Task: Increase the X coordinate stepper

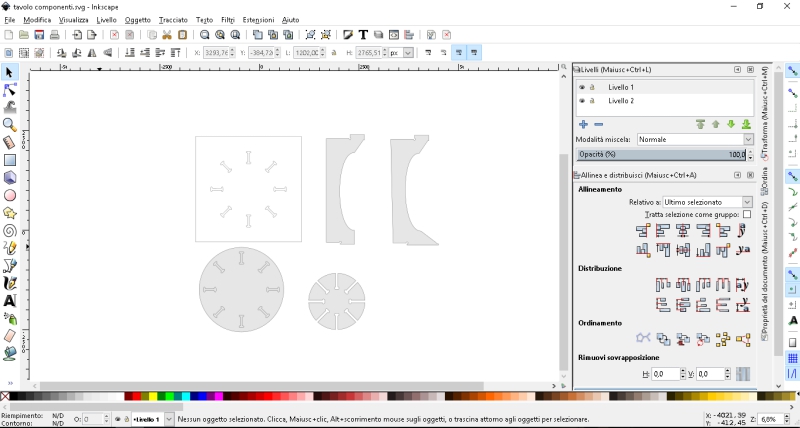Action: 232,50
